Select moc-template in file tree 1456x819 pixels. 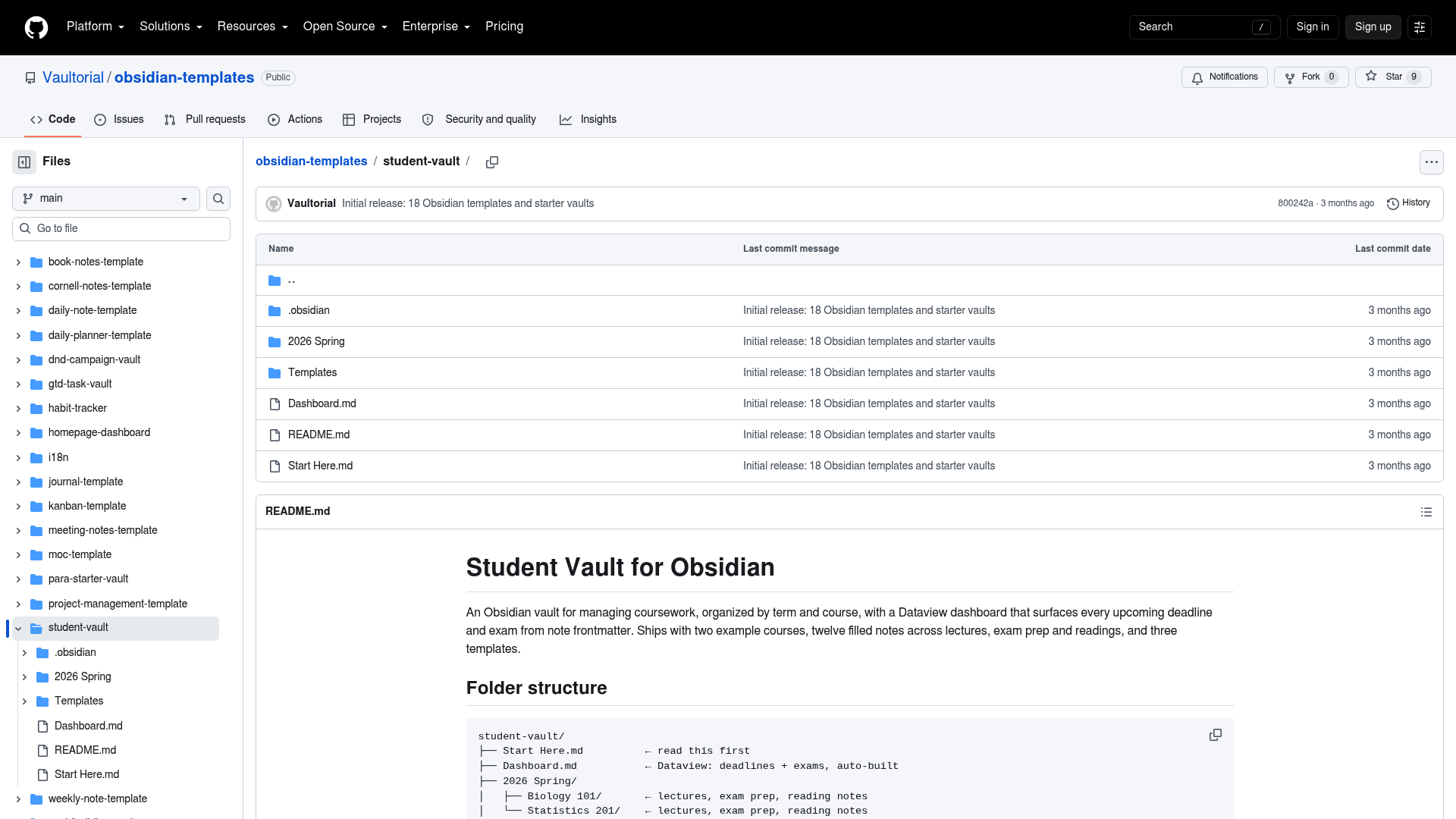pyautogui.click(x=80, y=555)
